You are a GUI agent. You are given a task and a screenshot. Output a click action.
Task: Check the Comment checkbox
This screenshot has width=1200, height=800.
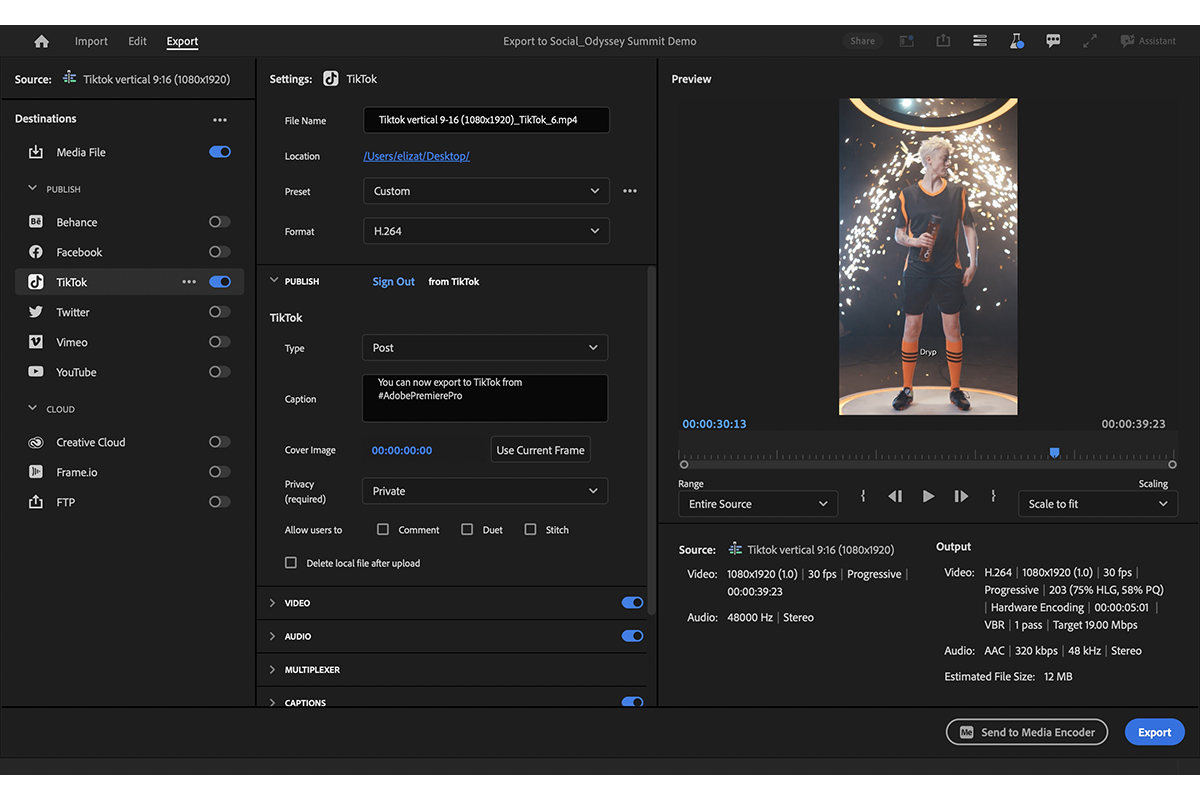pos(383,529)
